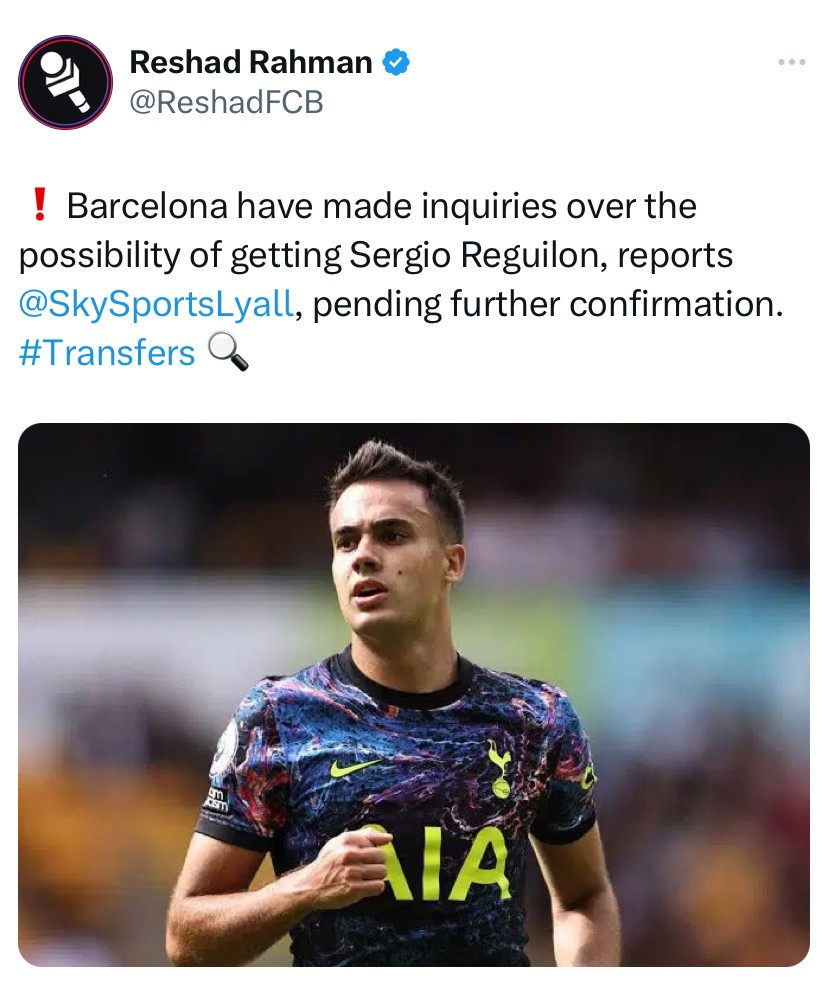Click the blue verified badge

click(x=397, y=63)
